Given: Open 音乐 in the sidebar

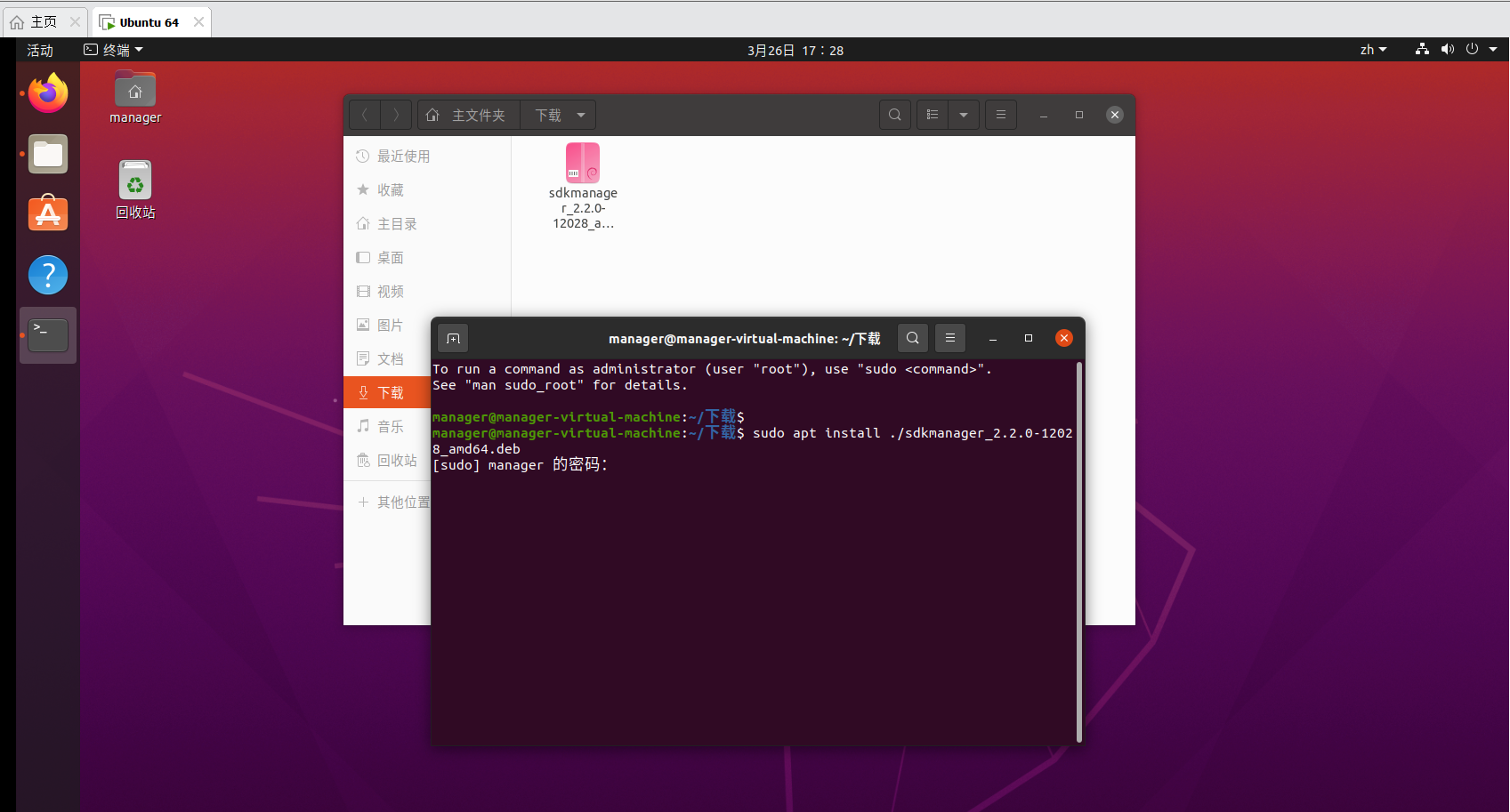Looking at the screenshot, I should click(387, 427).
